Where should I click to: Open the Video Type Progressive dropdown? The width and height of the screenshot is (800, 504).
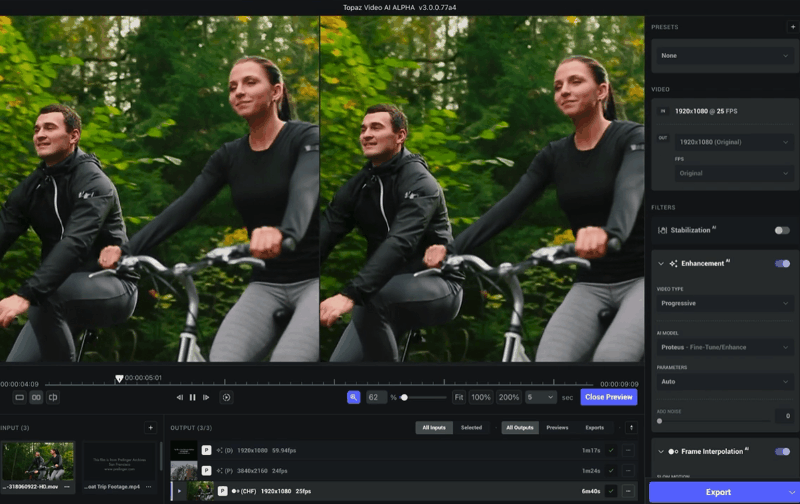click(x=724, y=303)
